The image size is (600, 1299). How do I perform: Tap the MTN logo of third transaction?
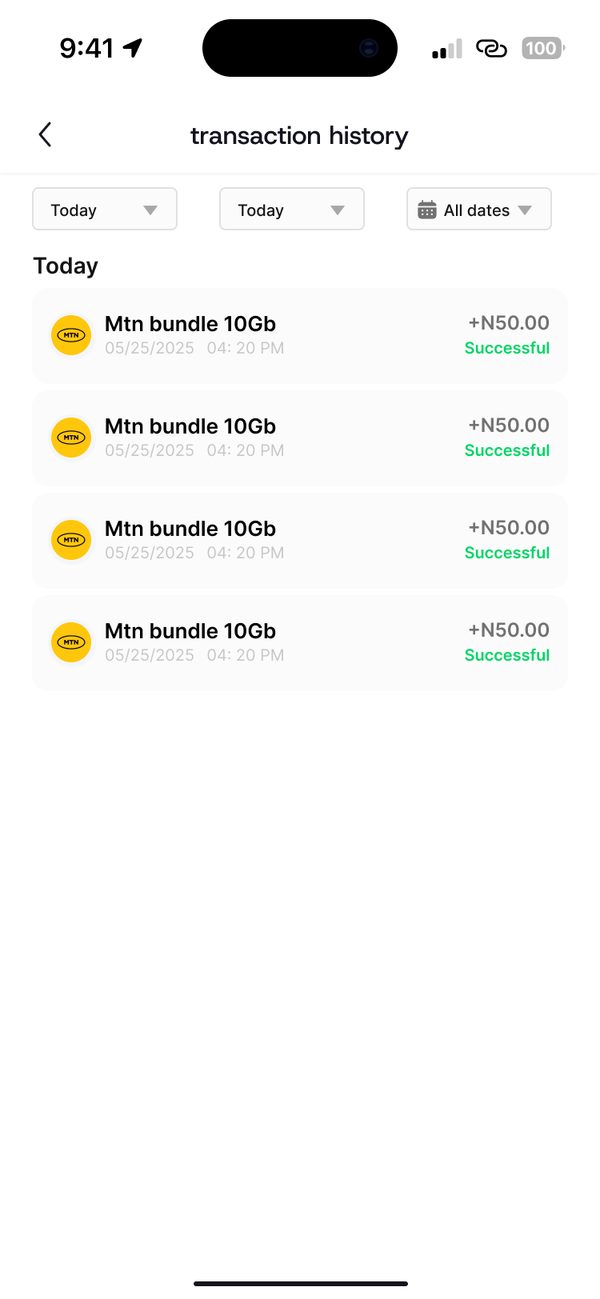point(71,540)
